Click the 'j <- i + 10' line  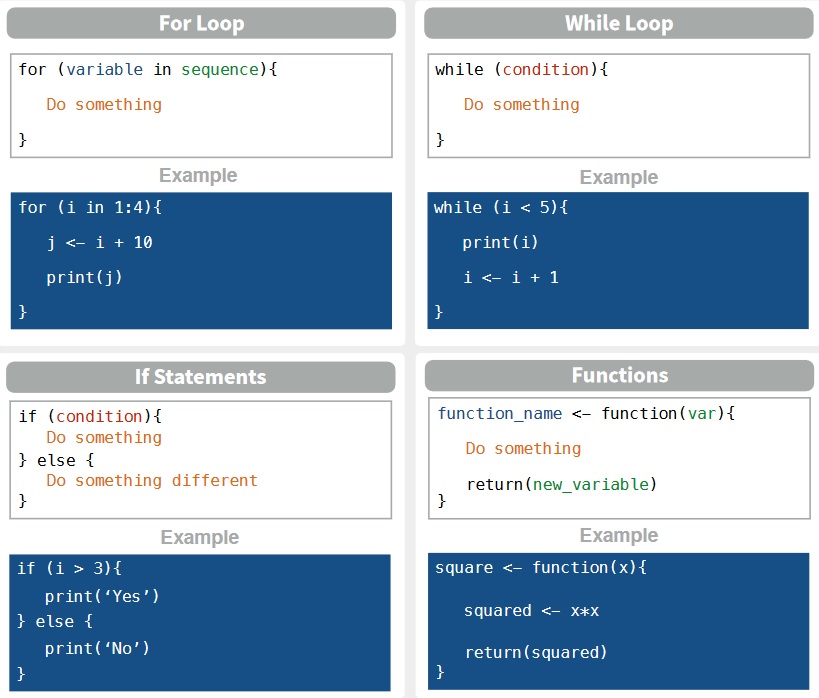(99, 243)
